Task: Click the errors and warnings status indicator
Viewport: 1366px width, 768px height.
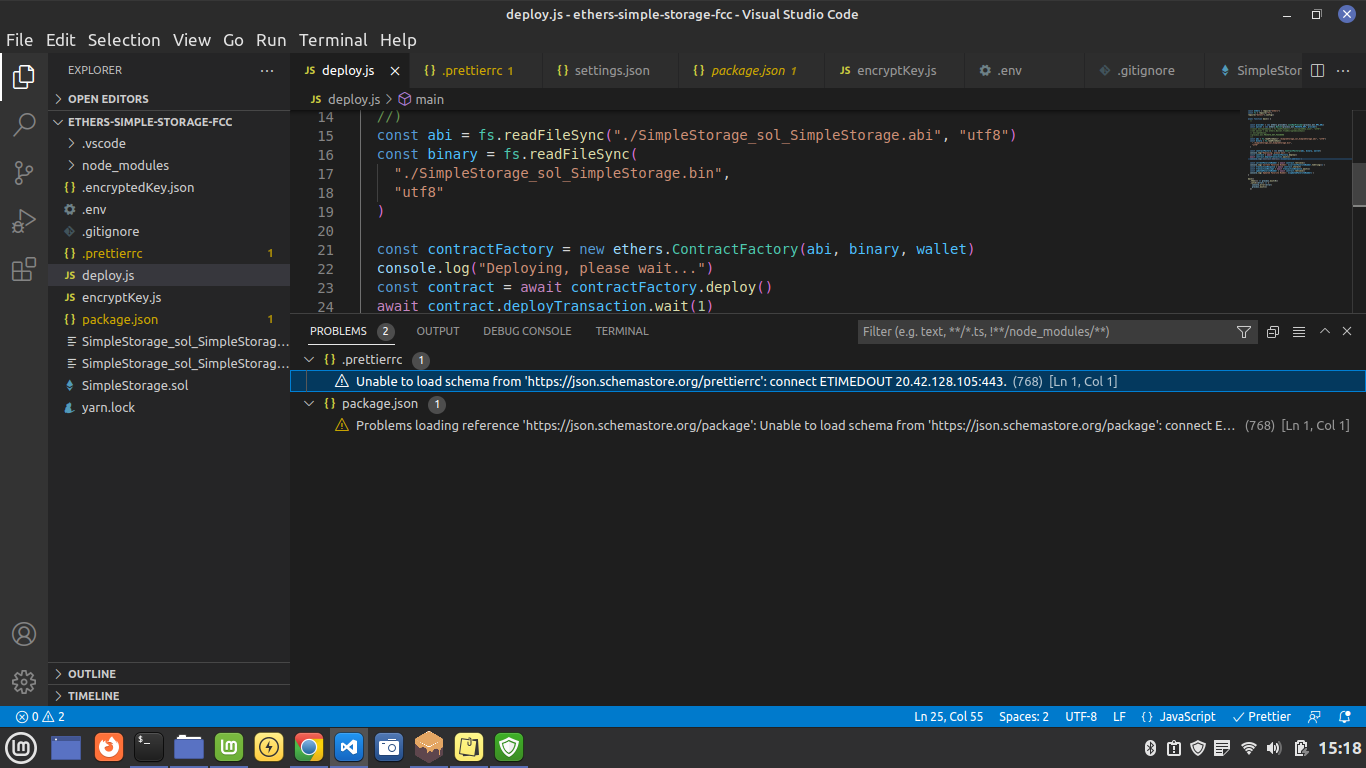Action: 40,717
